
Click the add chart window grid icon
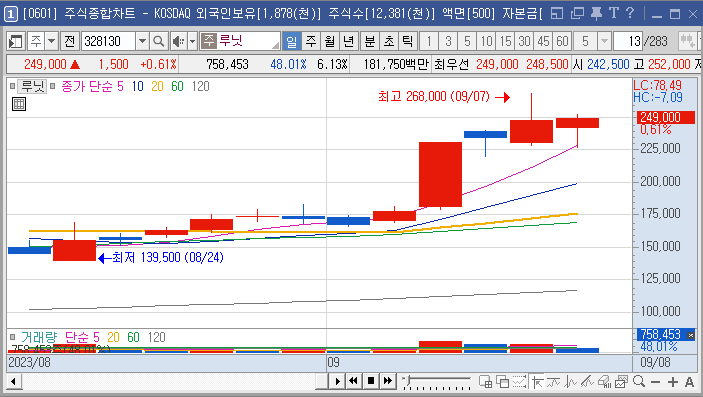(485, 382)
